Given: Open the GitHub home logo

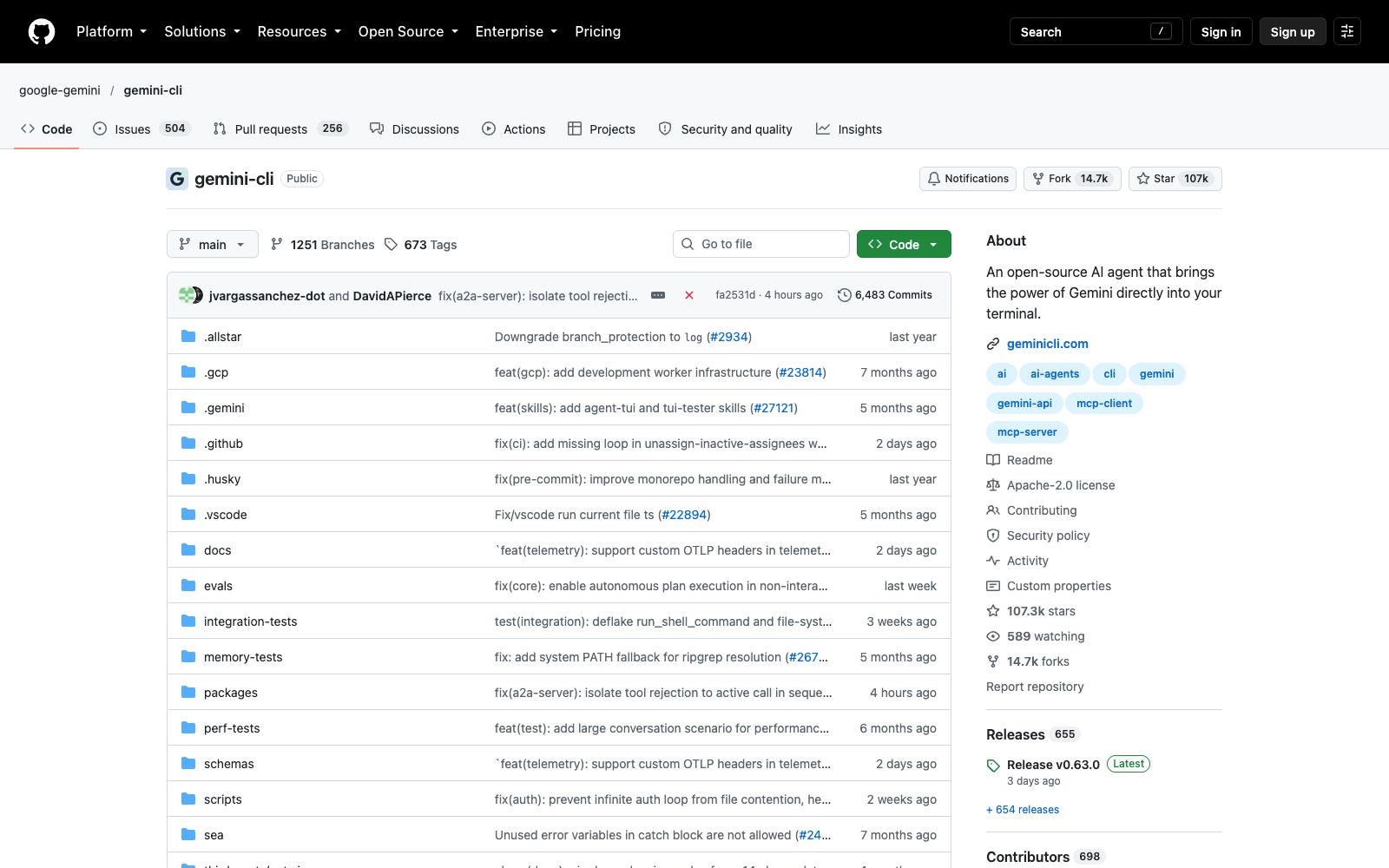Looking at the screenshot, I should (42, 31).
